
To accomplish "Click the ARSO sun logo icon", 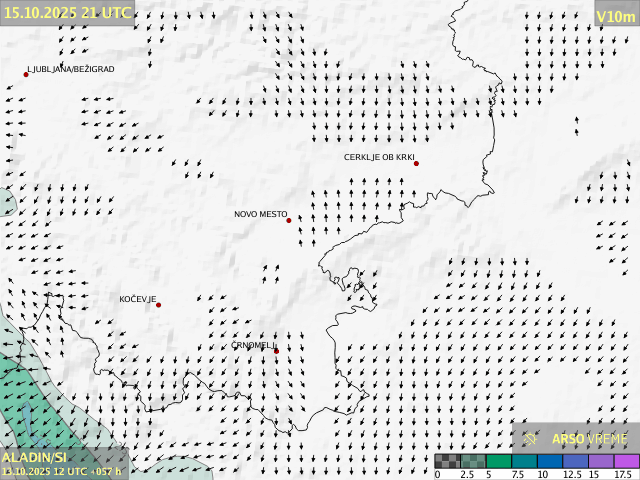I will tap(531, 438).
